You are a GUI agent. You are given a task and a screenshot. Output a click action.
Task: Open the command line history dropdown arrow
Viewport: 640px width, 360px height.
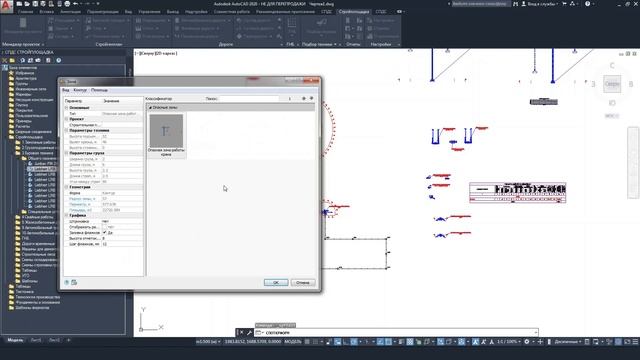click(x=535, y=332)
